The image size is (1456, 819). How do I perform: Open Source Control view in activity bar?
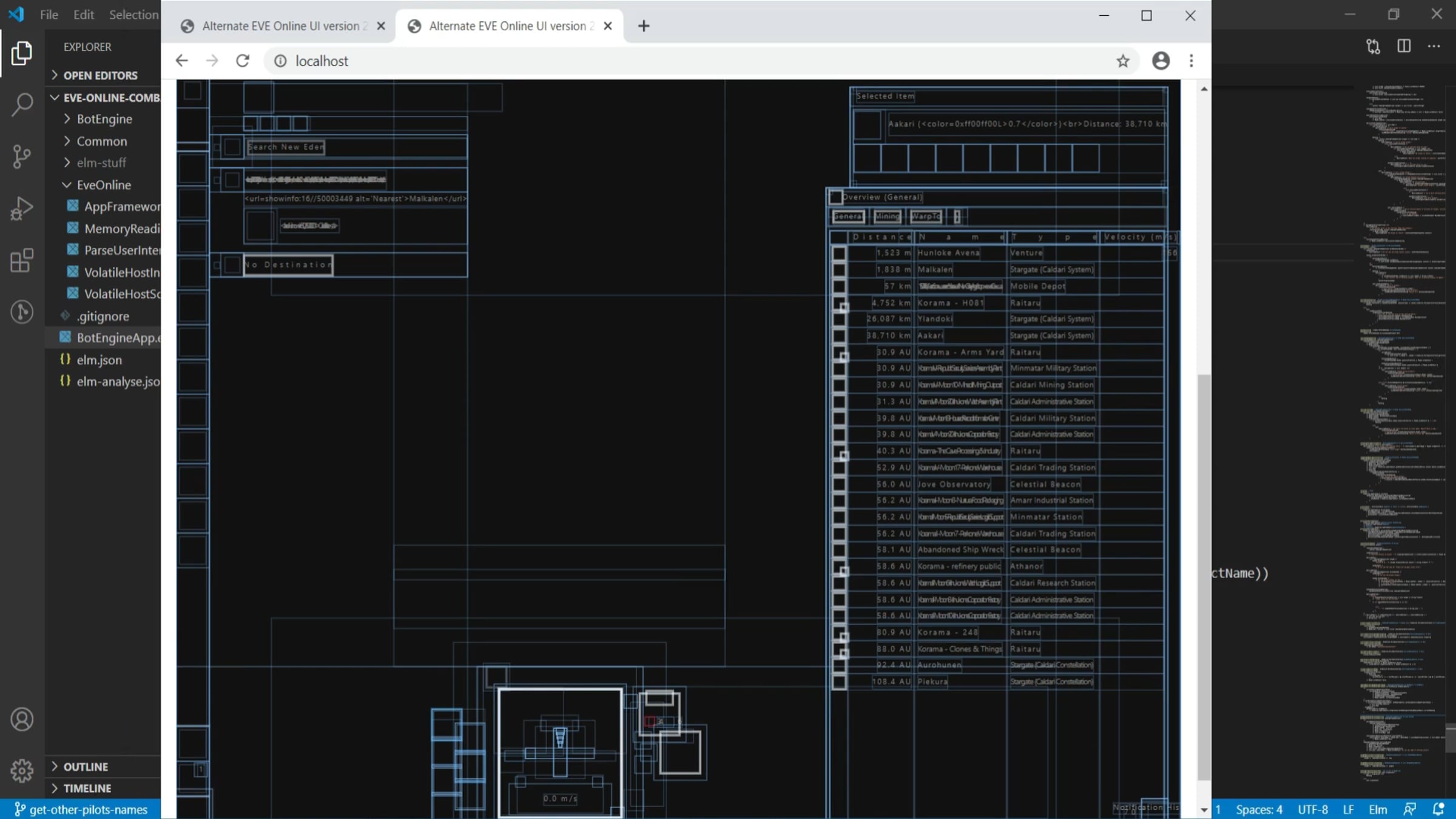(22, 157)
